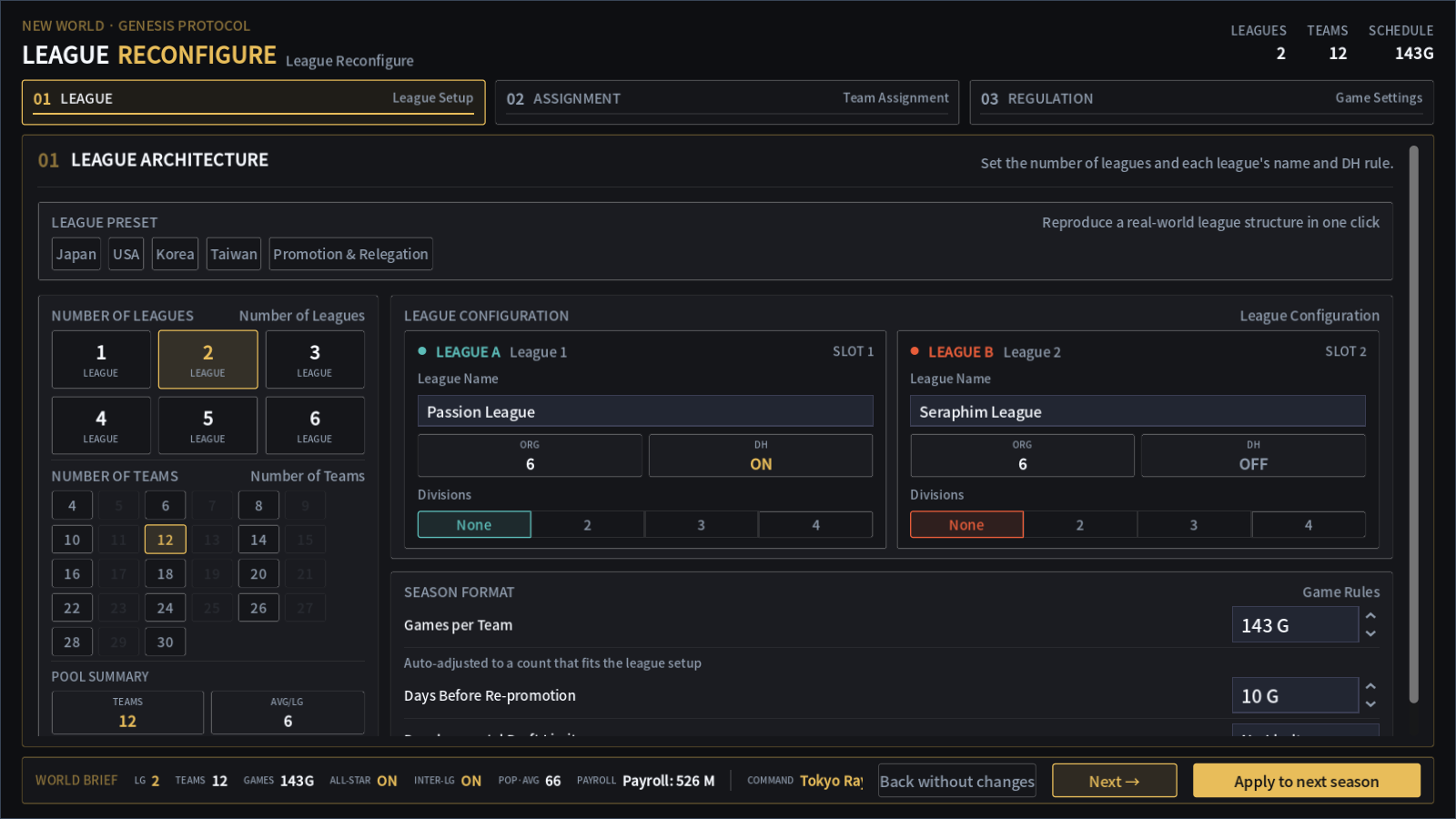This screenshot has height=819, width=1456.
Task: Decrease Games per Team with the down arrow
Action: [x=1370, y=633]
